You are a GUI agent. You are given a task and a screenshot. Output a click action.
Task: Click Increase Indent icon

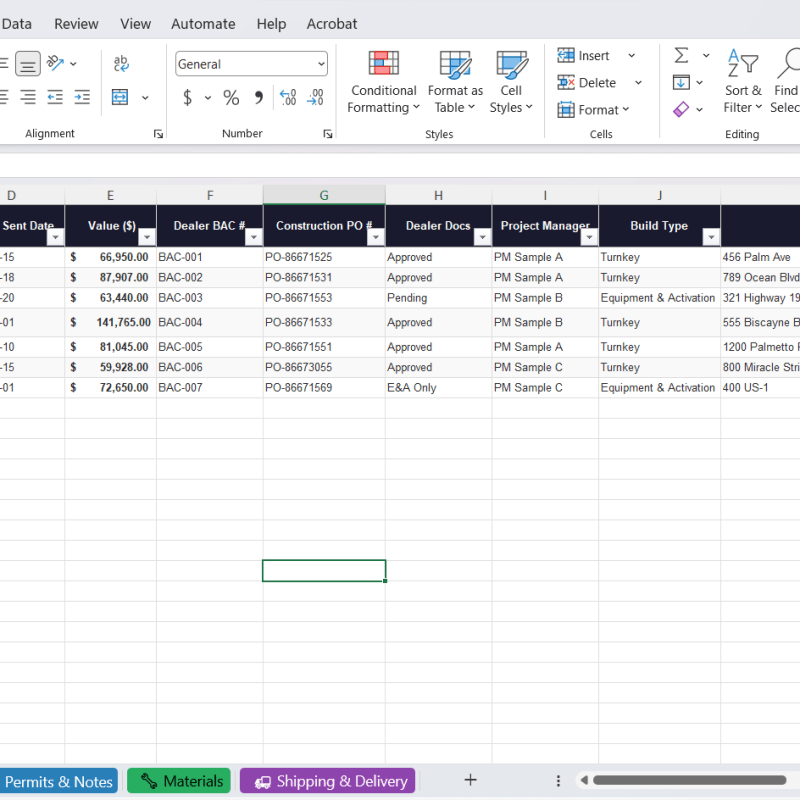click(x=82, y=97)
